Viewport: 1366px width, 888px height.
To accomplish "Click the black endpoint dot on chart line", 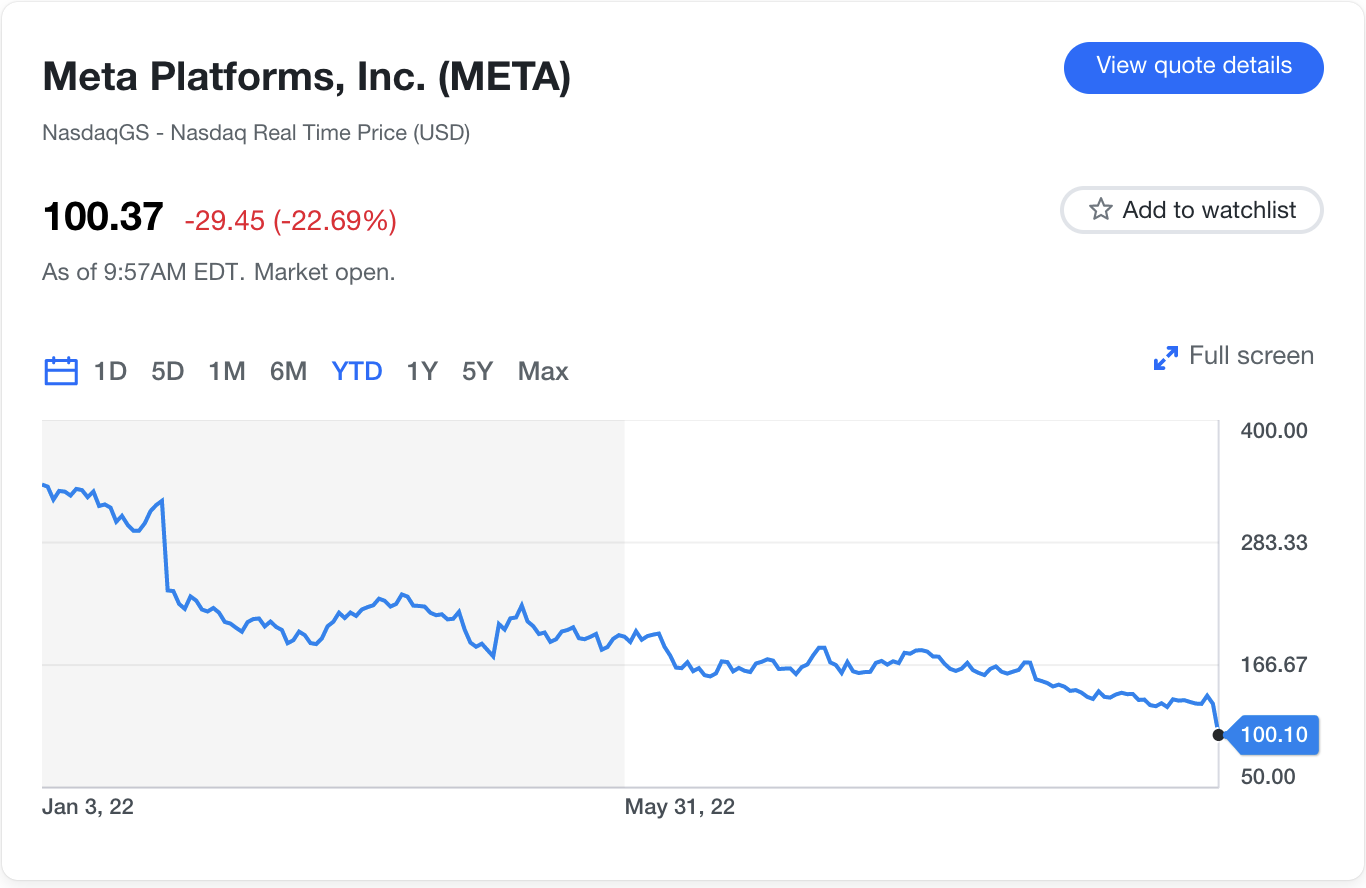I will coord(1218,735).
